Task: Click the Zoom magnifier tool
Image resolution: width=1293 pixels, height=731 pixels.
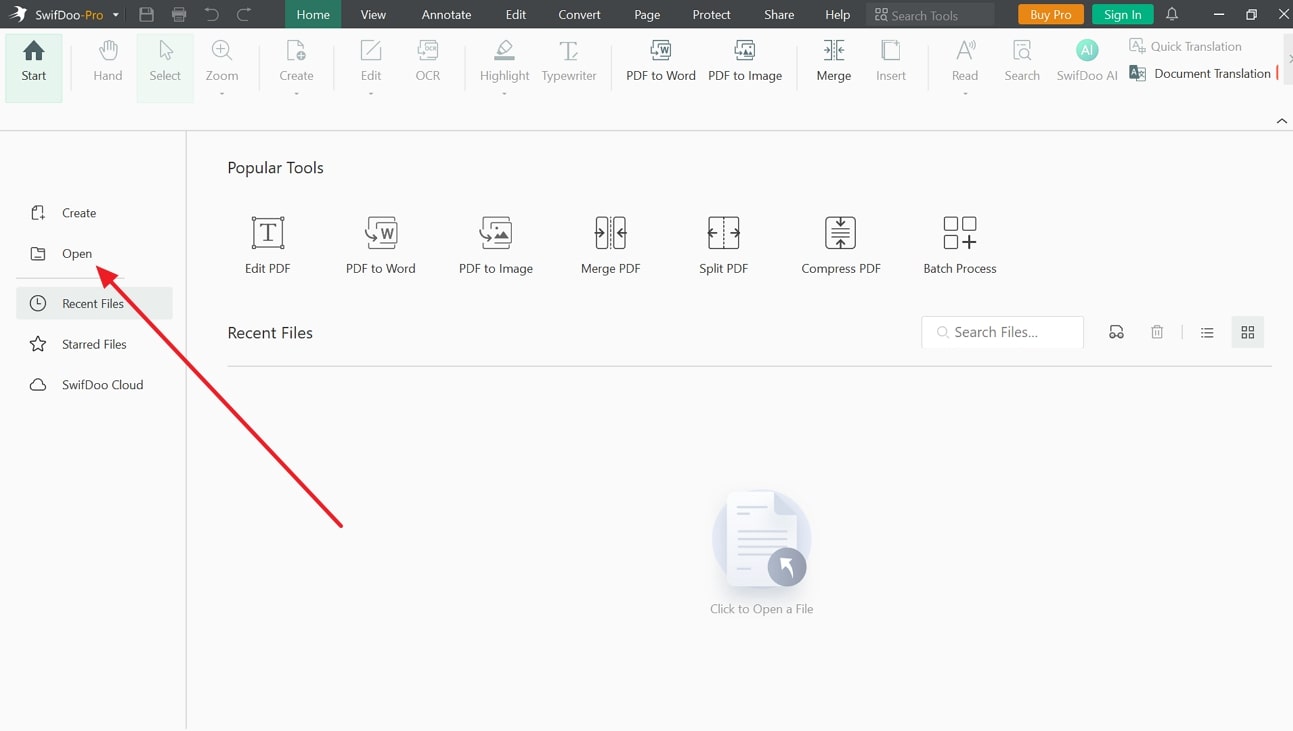Action: tap(222, 61)
